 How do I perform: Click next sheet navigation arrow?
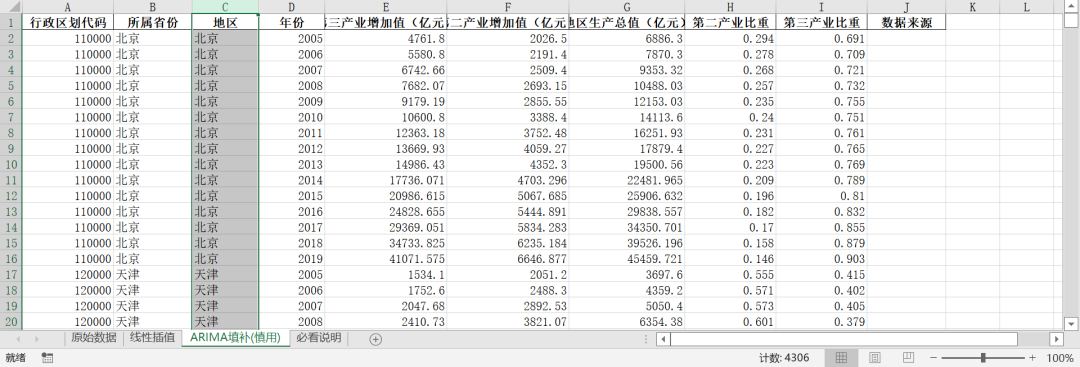click(36, 339)
